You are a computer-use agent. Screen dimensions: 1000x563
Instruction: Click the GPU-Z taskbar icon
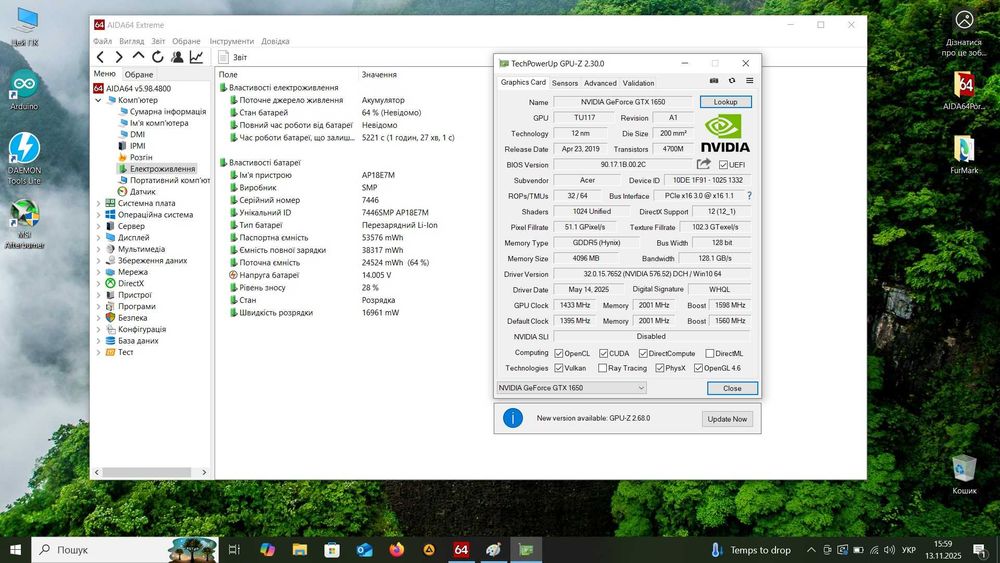pyautogui.click(x=526, y=549)
